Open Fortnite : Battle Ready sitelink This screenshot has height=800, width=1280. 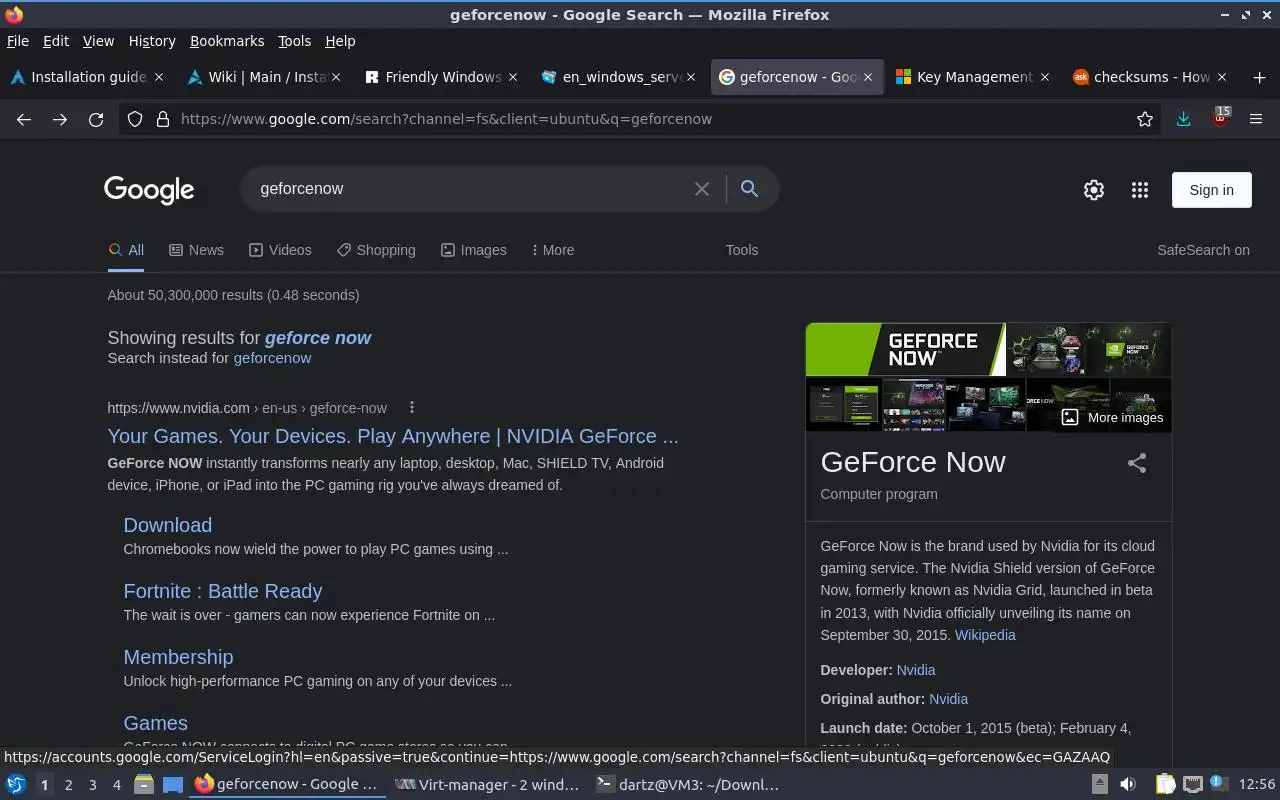222,591
